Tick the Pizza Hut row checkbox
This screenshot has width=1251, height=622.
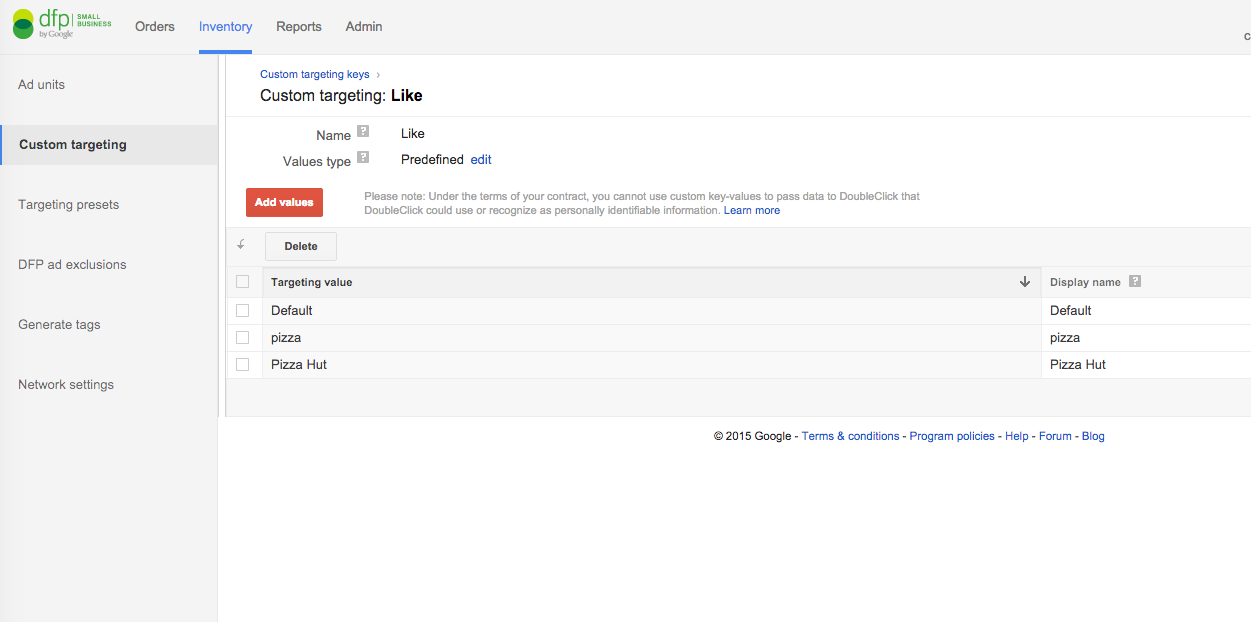[242, 364]
